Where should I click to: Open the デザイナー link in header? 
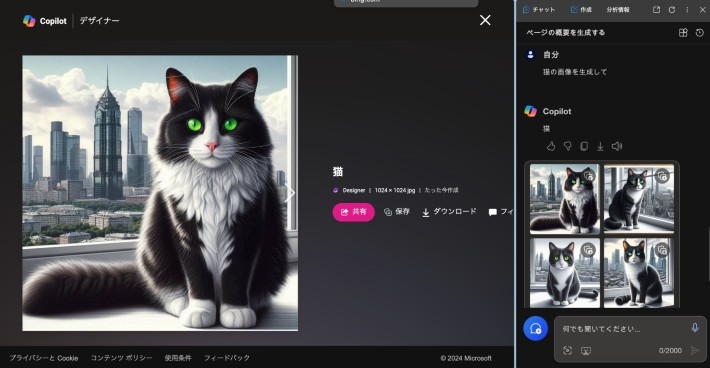click(99, 20)
